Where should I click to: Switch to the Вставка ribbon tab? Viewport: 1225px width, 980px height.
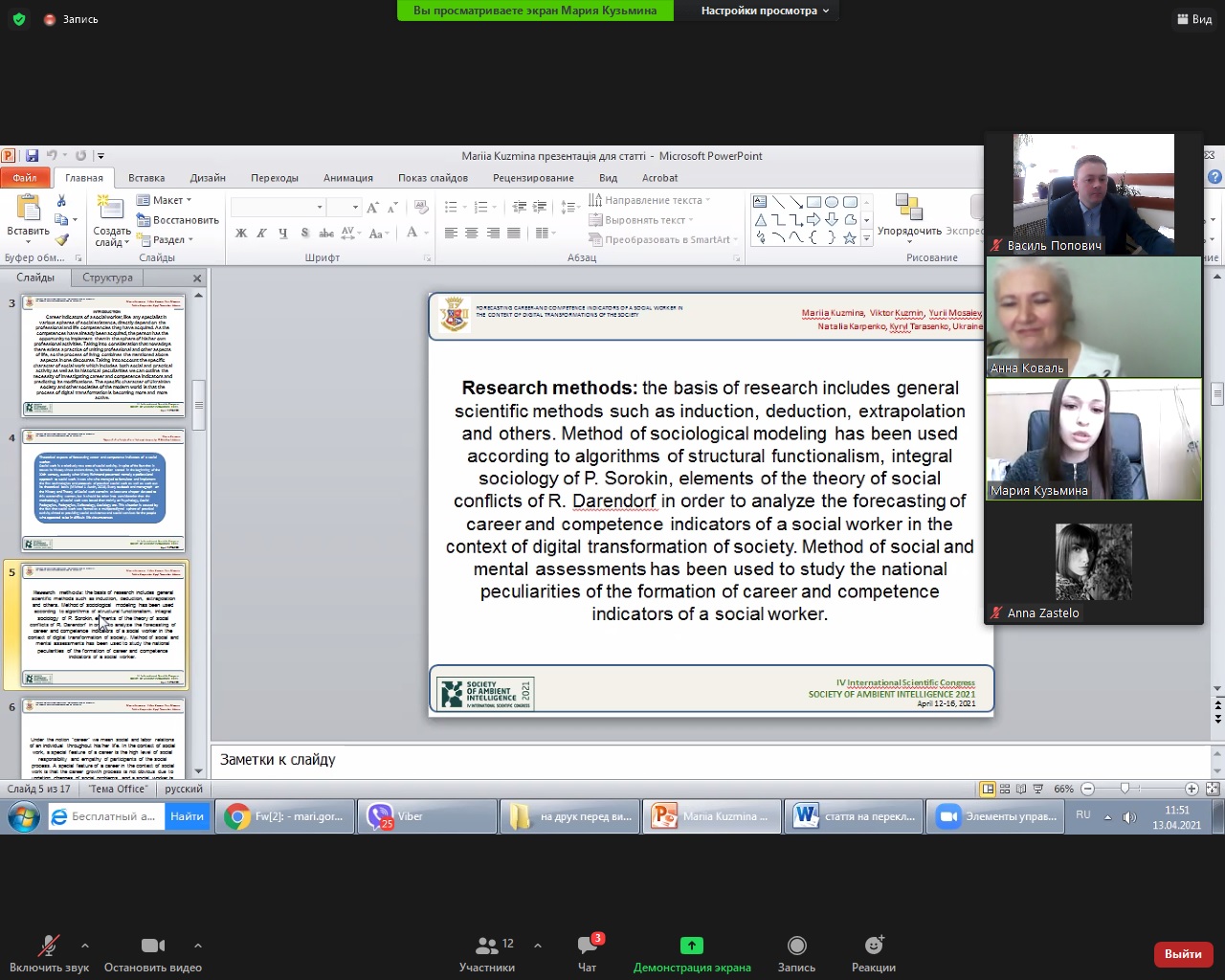point(146,178)
